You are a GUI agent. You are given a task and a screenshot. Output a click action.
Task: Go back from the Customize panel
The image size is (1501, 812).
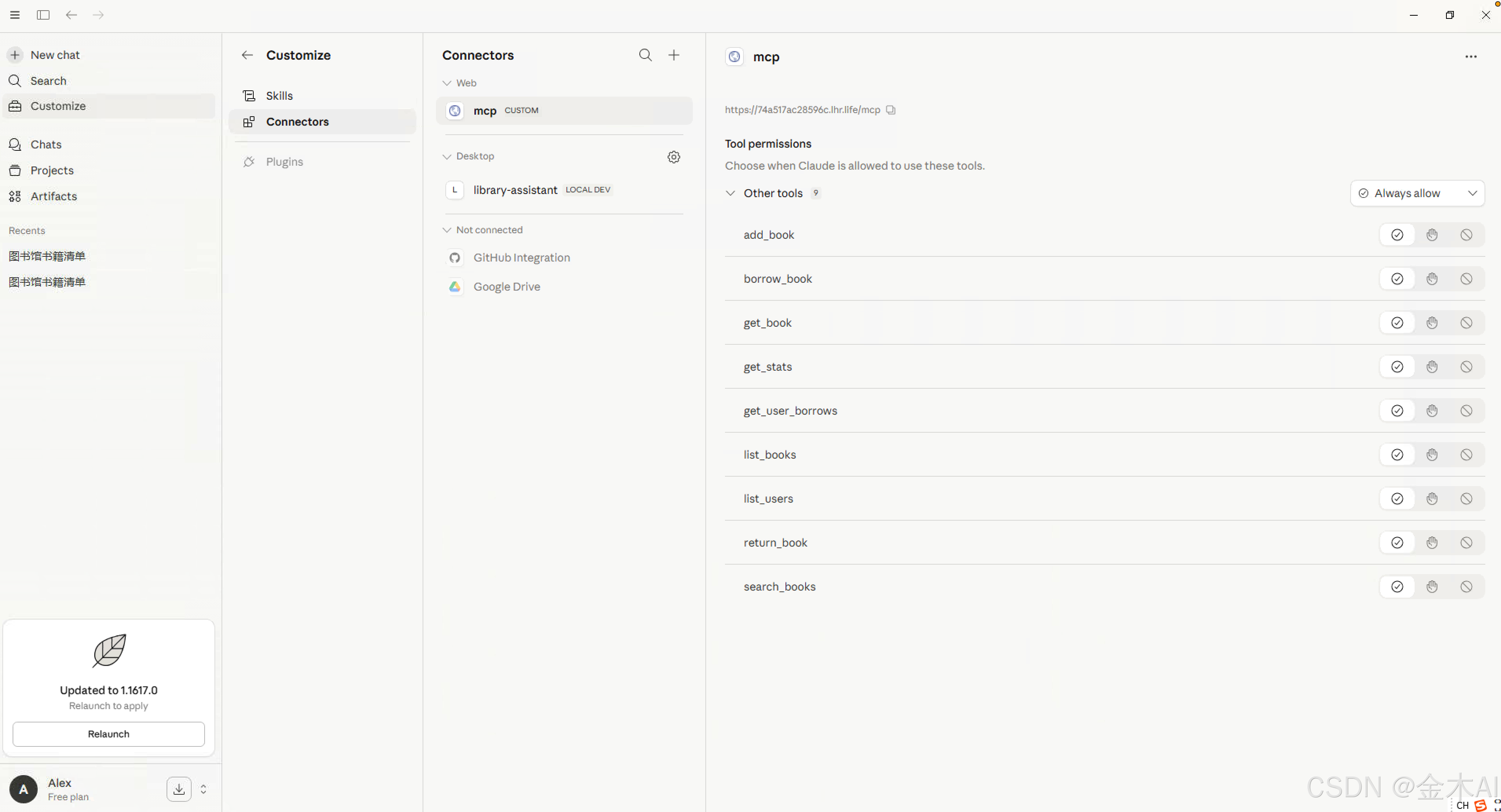[247, 55]
